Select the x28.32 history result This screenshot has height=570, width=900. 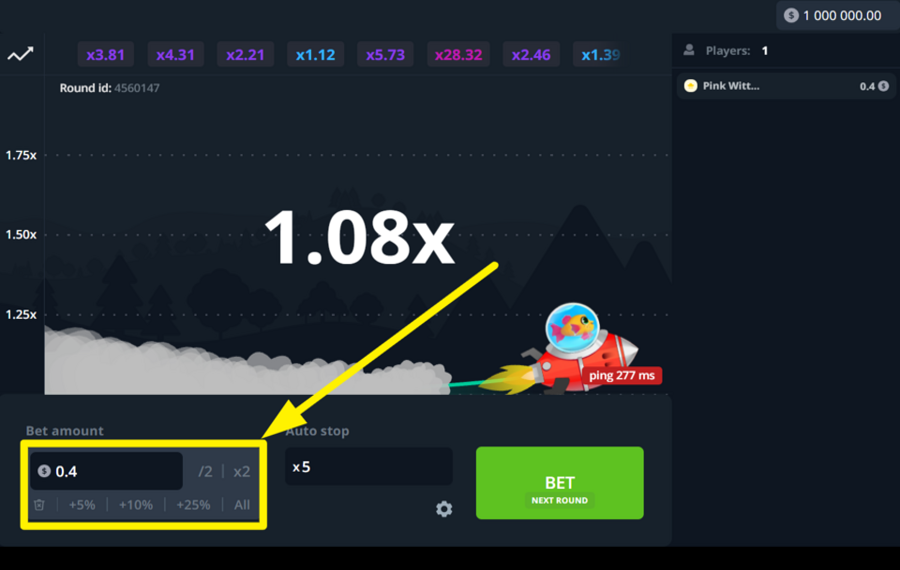458,55
